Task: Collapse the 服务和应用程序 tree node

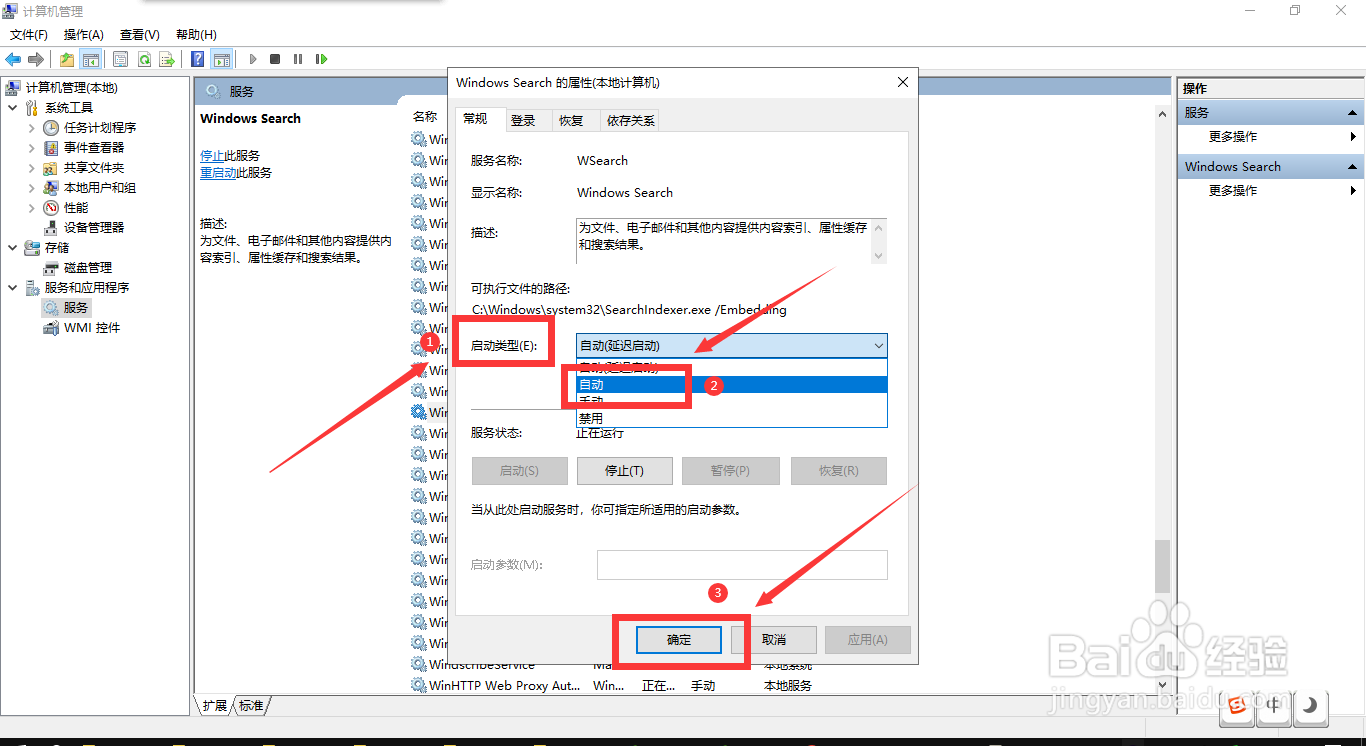Action: coord(12,287)
